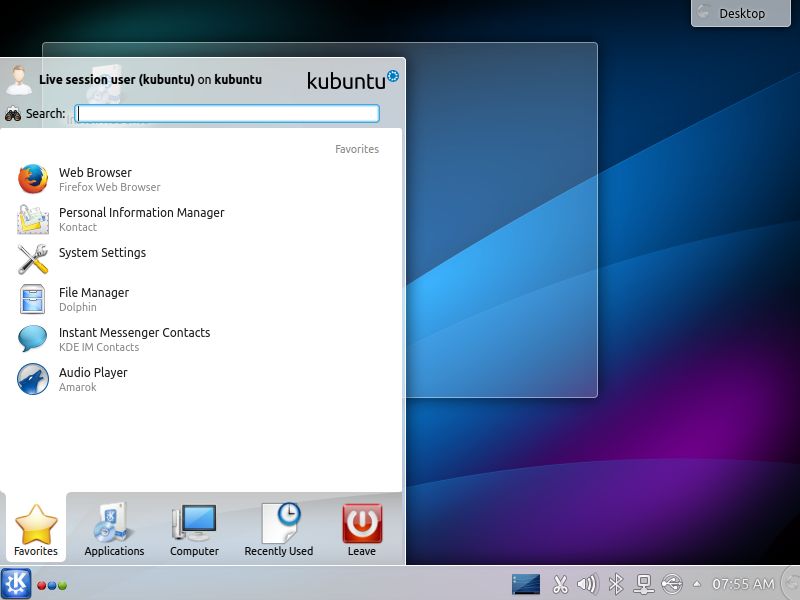The image size is (800, 600).
Task: Click the 07:55 AM clock
Action: 743,584
